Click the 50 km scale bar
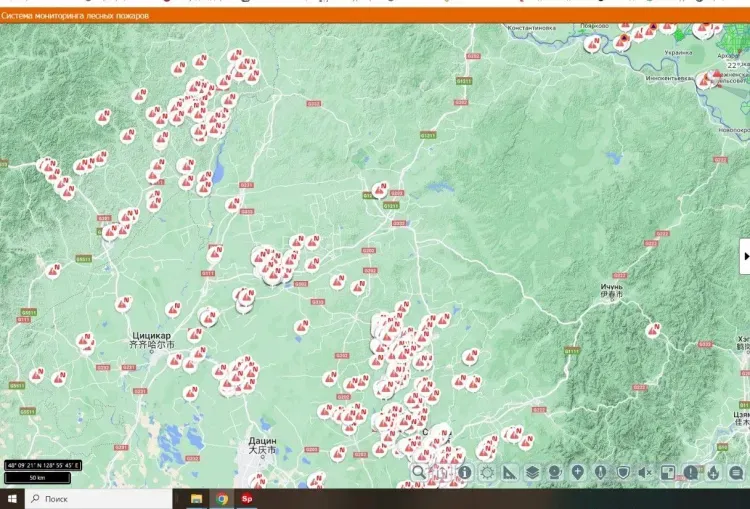This screenshot has height=509, width=750. tap(35, 478)
